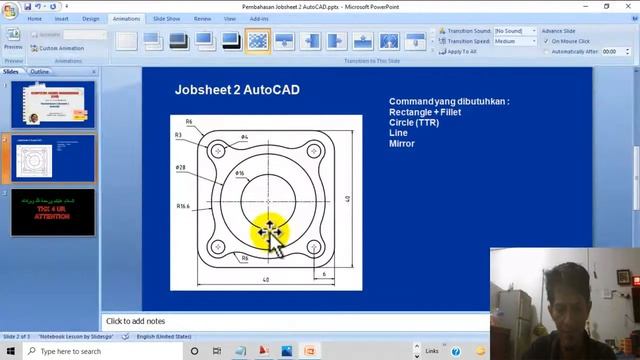Viewport: 640px width, 360px height.
Task: Click the 'Click to add notes' area
Action: coord(296,321)
